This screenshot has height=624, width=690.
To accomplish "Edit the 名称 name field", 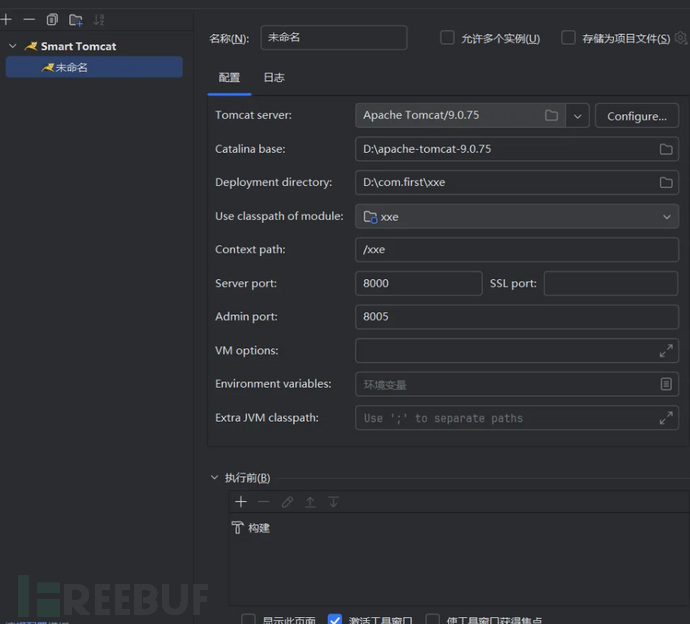I will [334, 37].
